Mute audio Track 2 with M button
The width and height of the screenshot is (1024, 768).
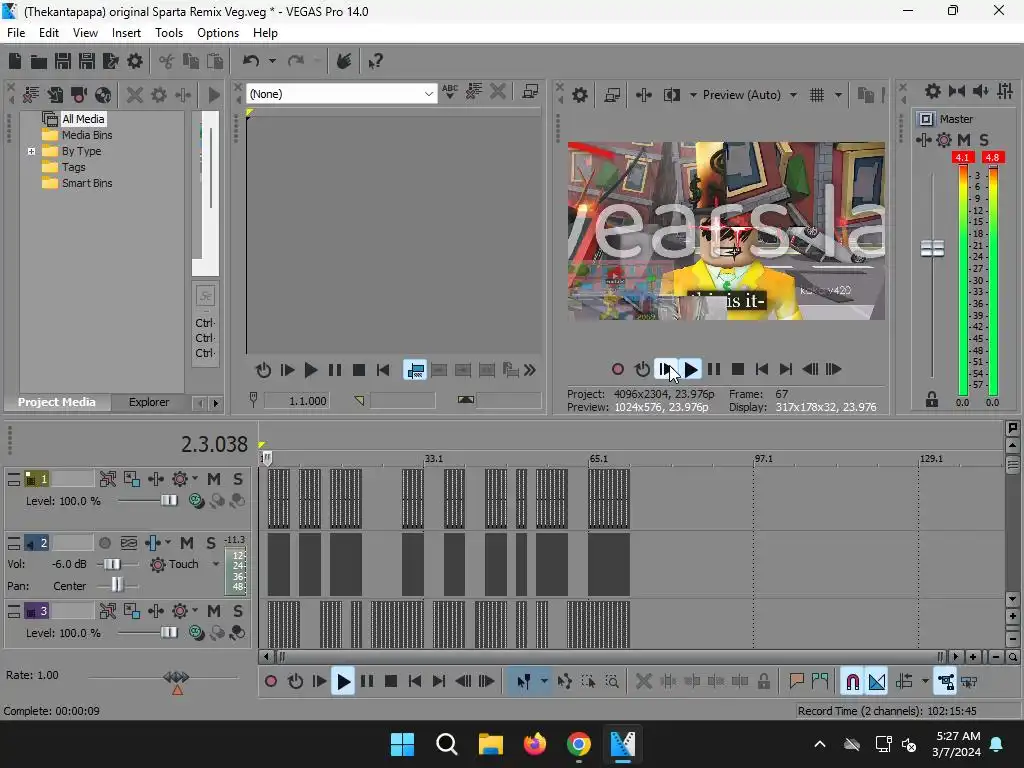(187, 543)
